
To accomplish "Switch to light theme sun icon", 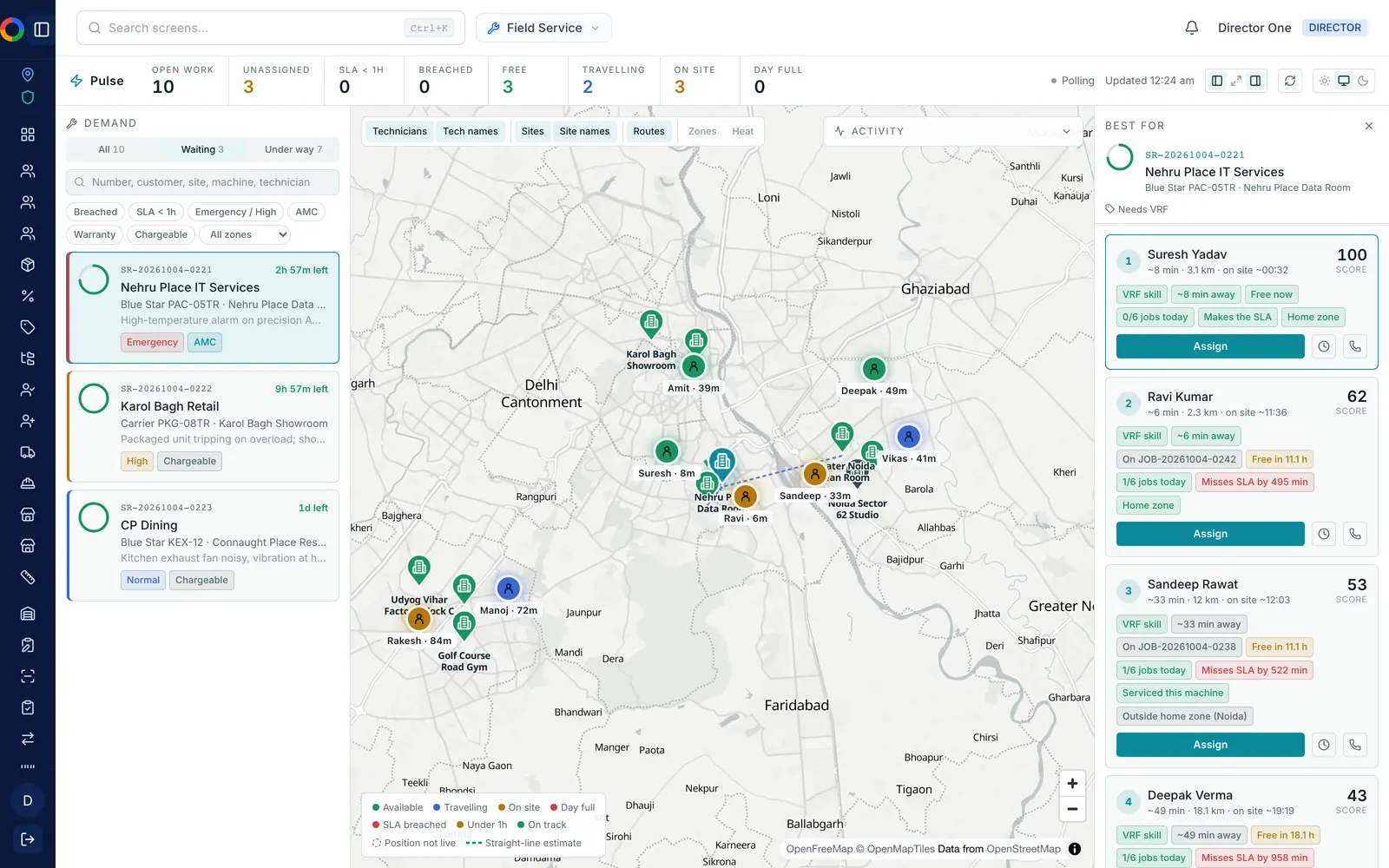I will (1325, 81).
